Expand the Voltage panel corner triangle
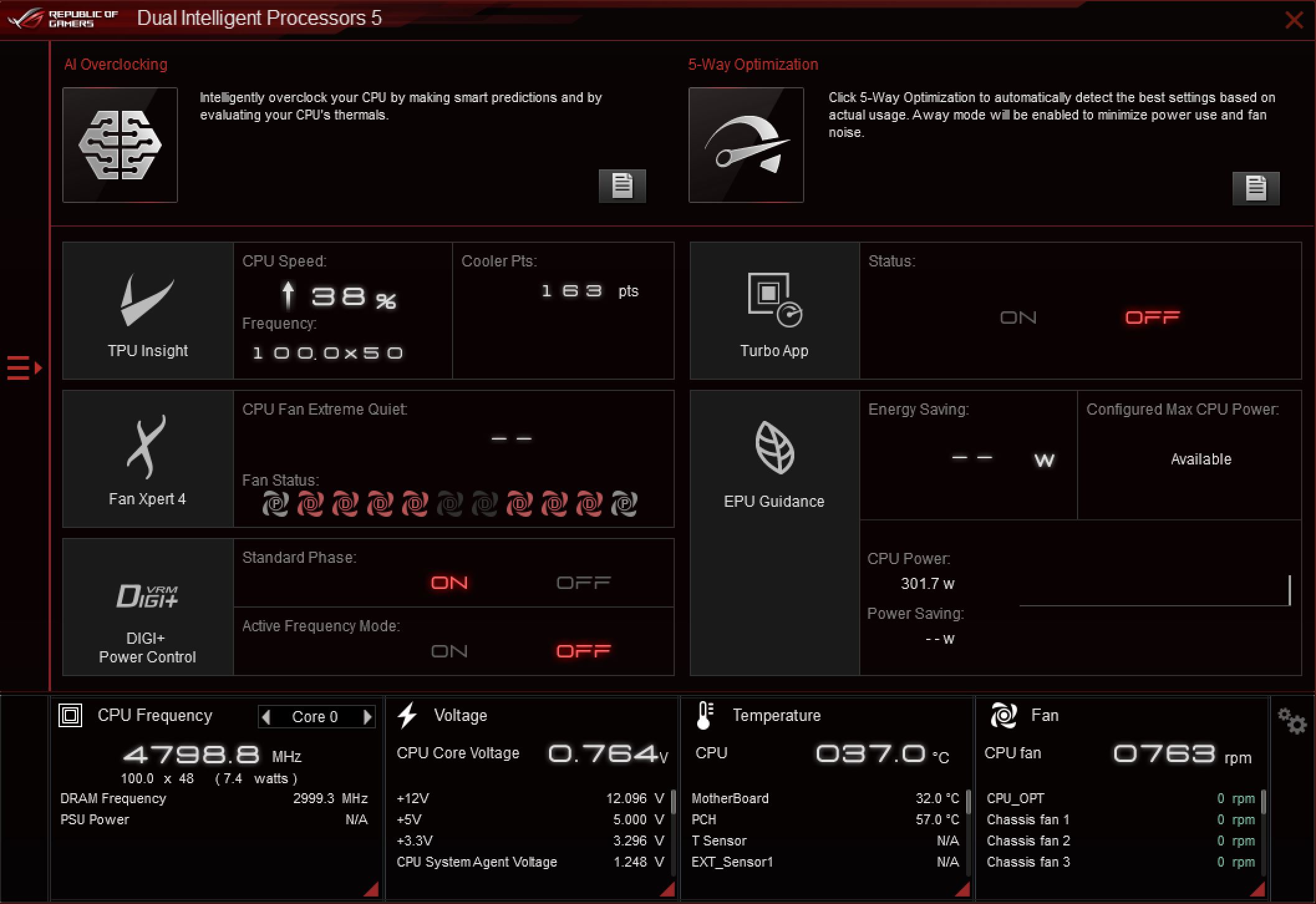The image size is (1316, 904). pos(667,889)
